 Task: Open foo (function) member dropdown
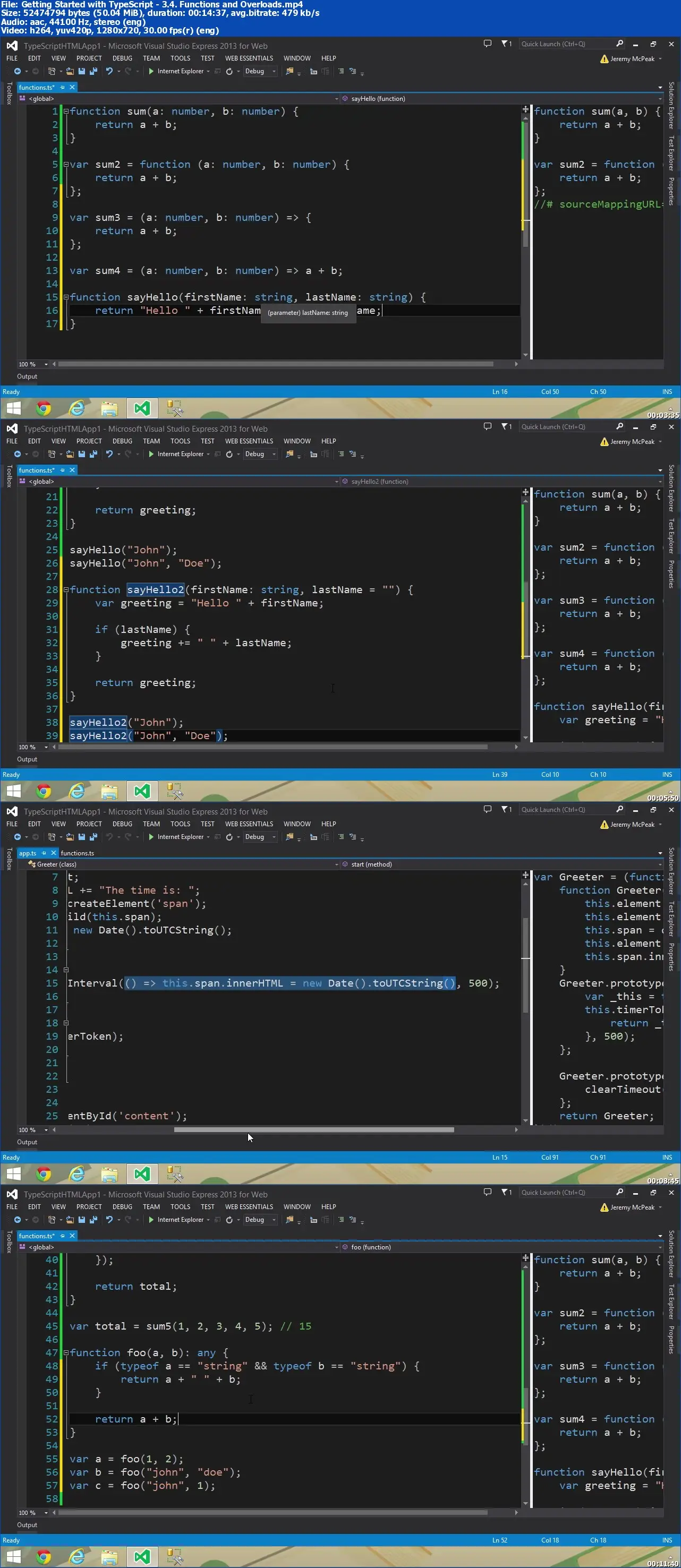click(501, 1247)
